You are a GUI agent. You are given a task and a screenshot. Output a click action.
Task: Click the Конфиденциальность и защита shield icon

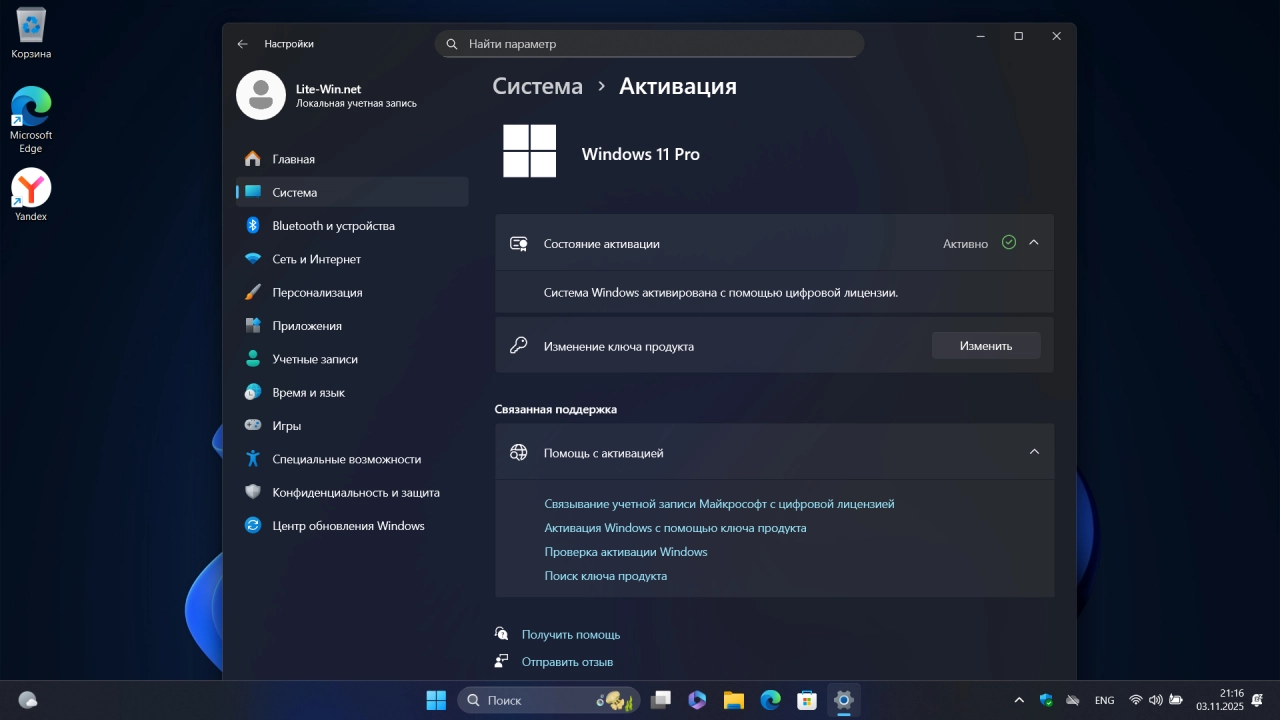253,492
